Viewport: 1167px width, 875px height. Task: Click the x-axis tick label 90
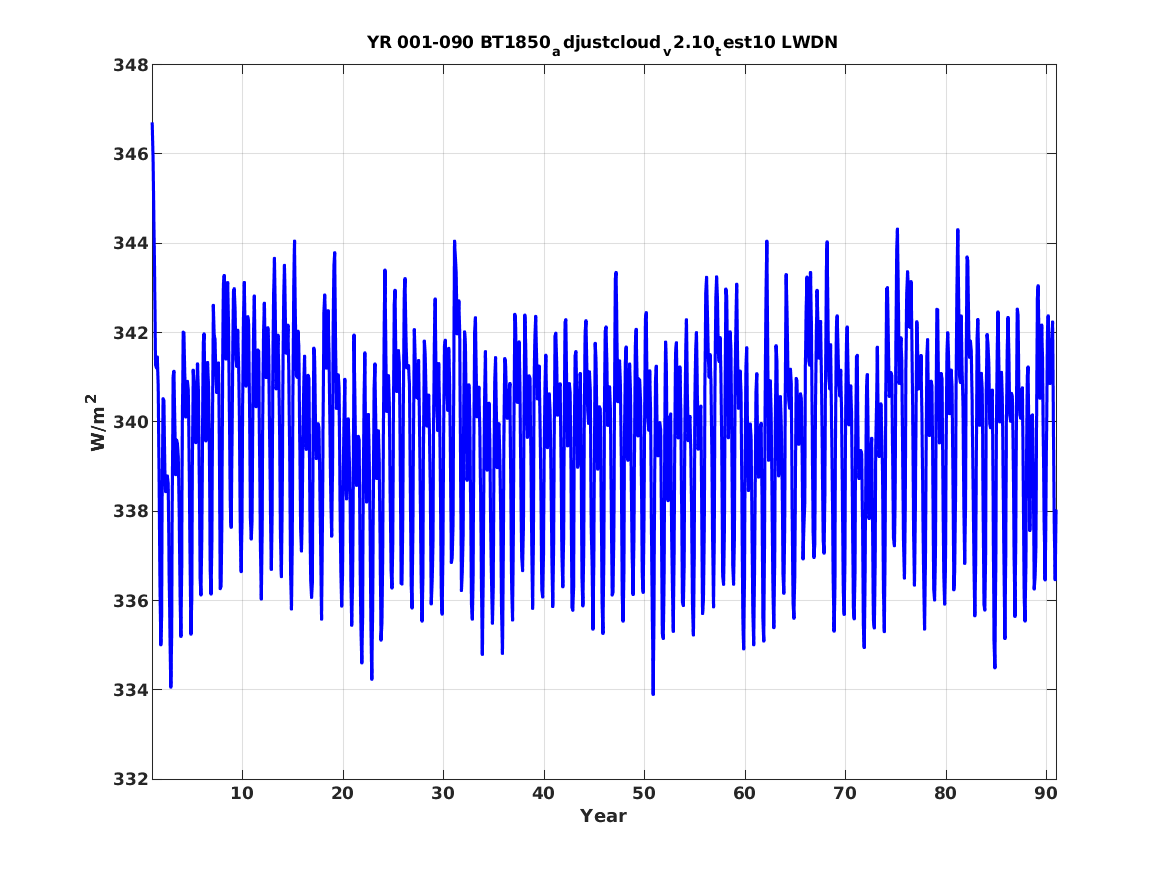1046,794
